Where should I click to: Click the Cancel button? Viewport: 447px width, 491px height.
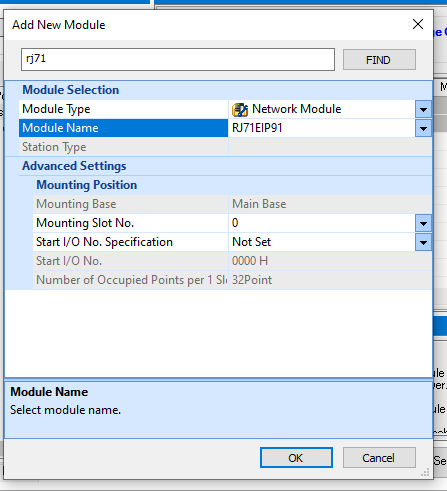[379, 458]
